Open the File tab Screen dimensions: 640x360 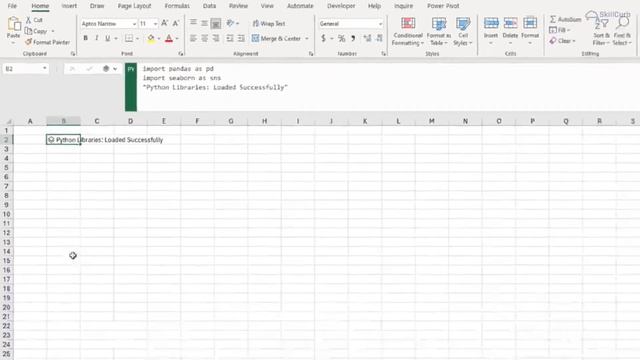click(x=12, y=6)
